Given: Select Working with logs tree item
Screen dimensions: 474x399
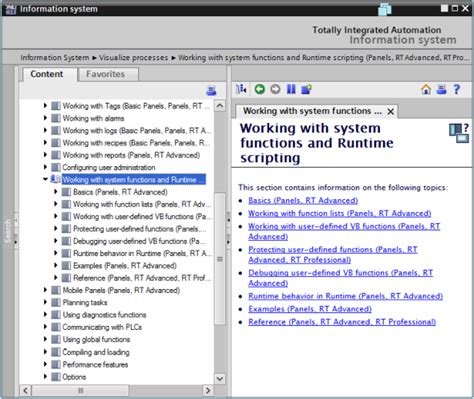Looking at the screenshot, I should (137, 130).
